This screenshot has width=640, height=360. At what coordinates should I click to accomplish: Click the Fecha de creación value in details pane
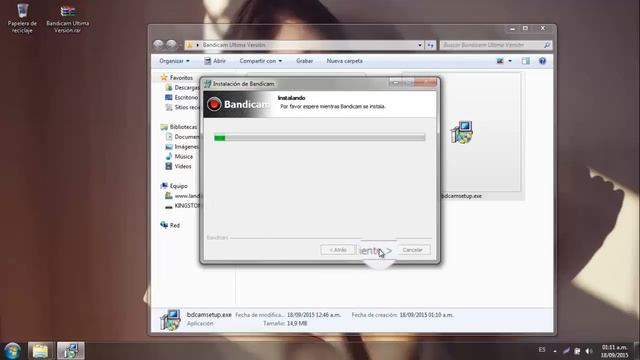tap(427, 315)
